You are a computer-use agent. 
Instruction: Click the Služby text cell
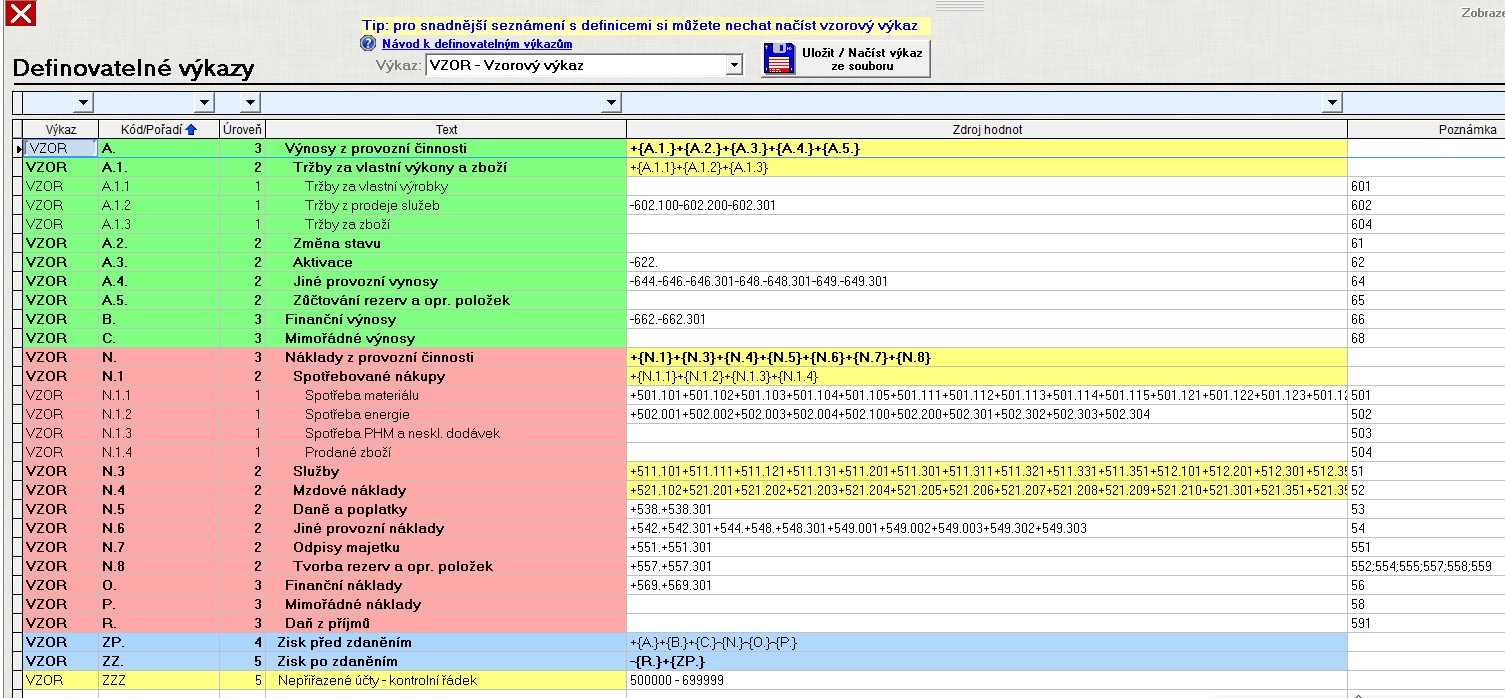[x=446, y=471]
